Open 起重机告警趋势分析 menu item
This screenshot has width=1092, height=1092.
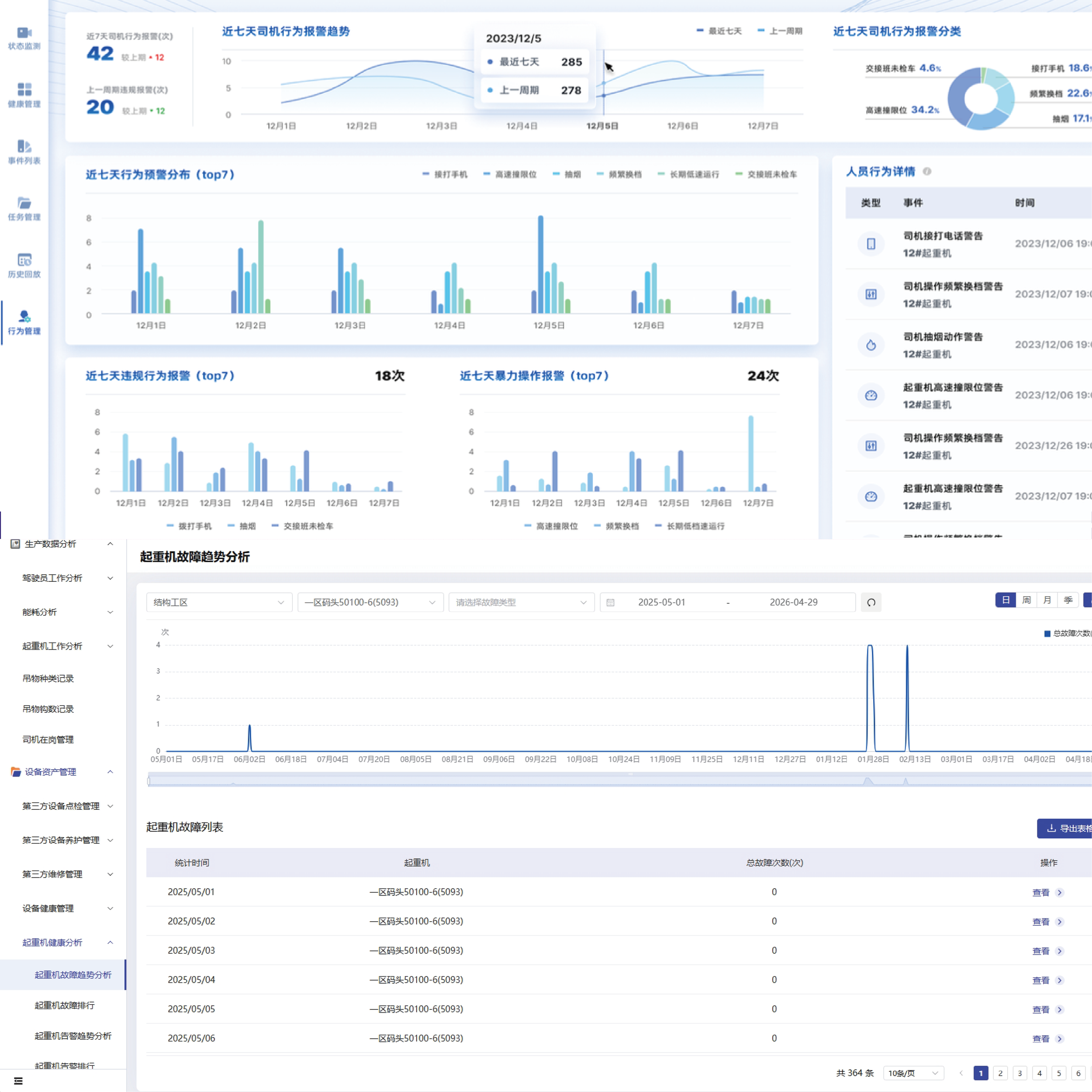[73, 1036]
